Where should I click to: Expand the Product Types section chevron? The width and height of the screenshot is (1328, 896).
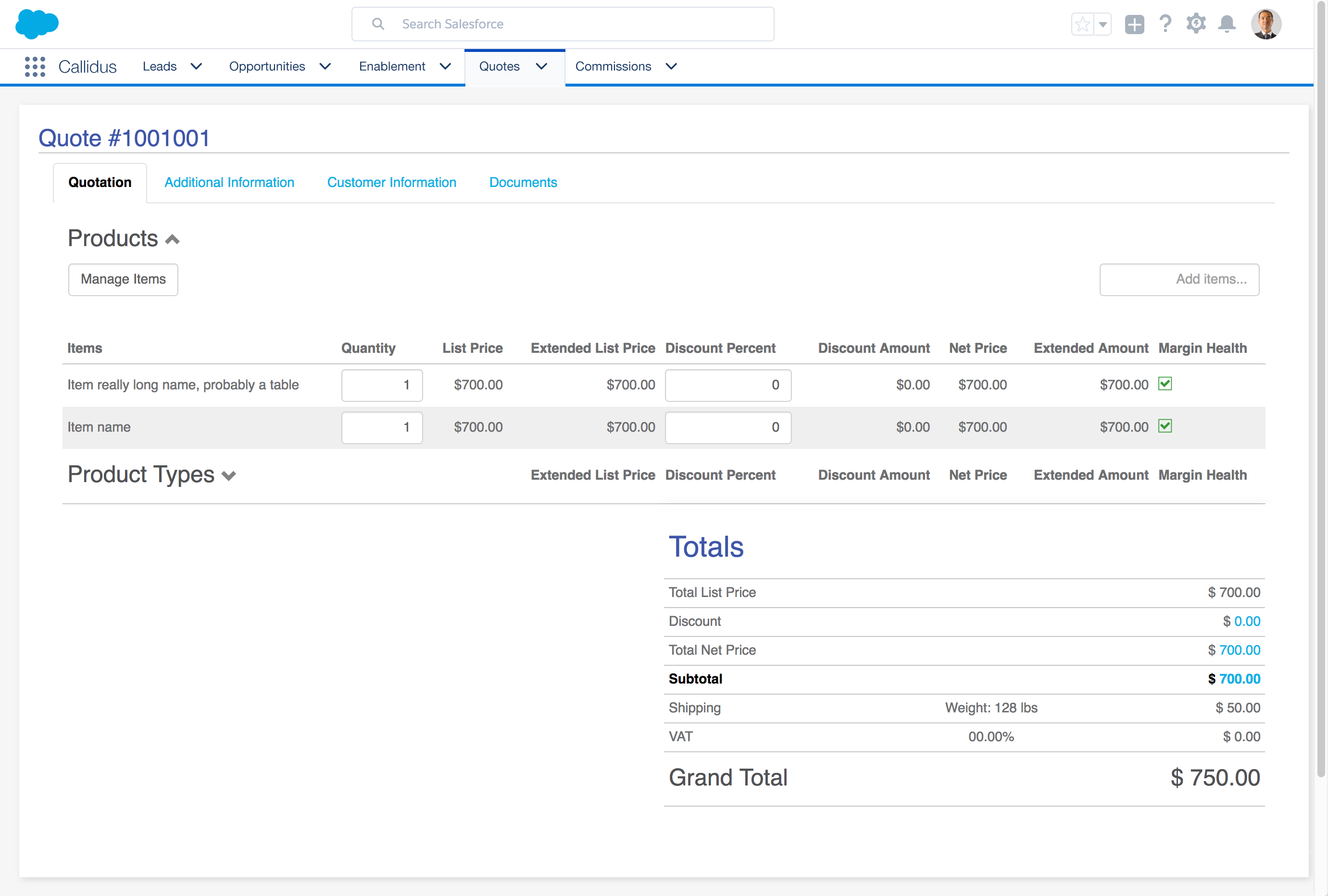point(228,476)
